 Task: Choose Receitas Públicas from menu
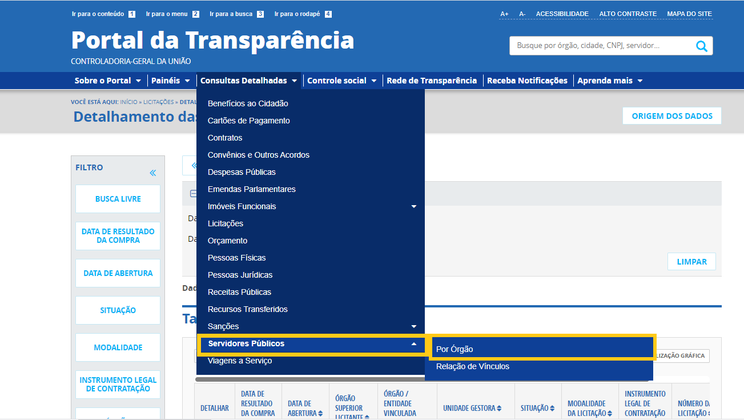[239, 292]
